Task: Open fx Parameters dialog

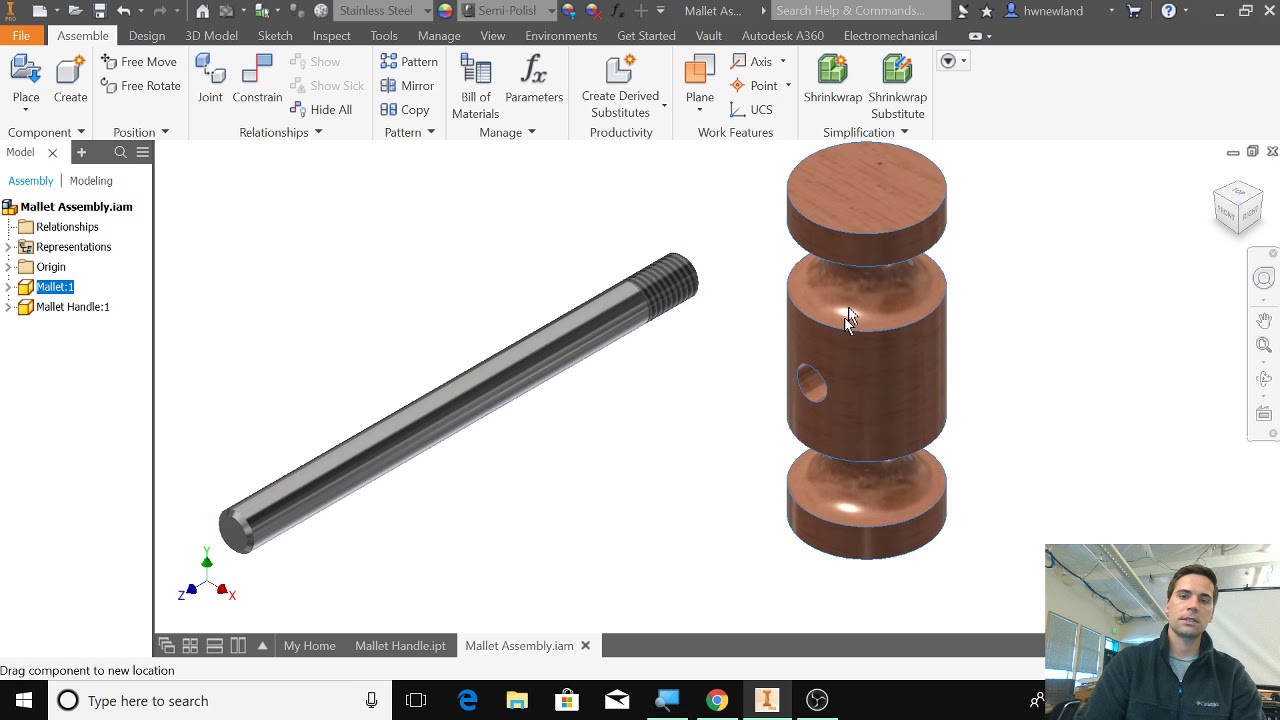Action: click(534, 79)
